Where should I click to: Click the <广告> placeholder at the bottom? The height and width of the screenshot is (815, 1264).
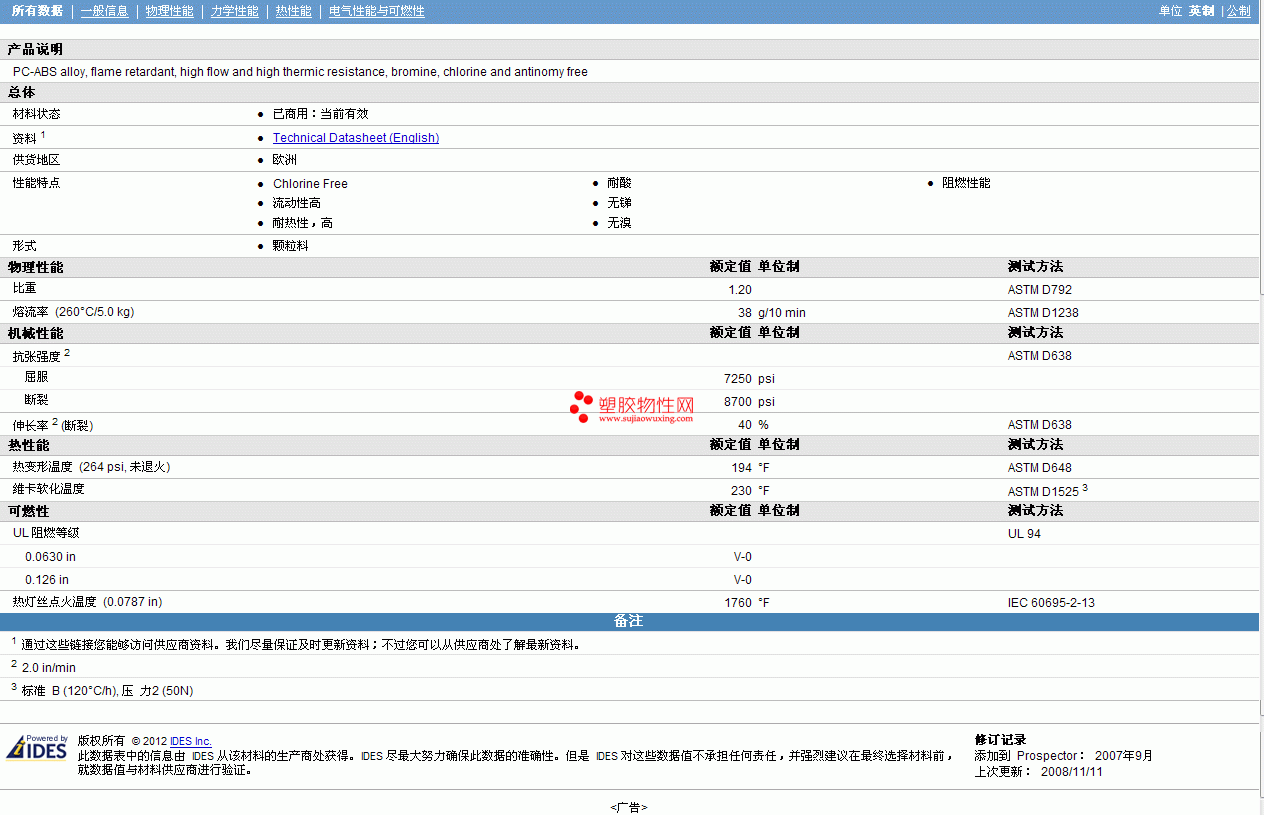point(629,807)
